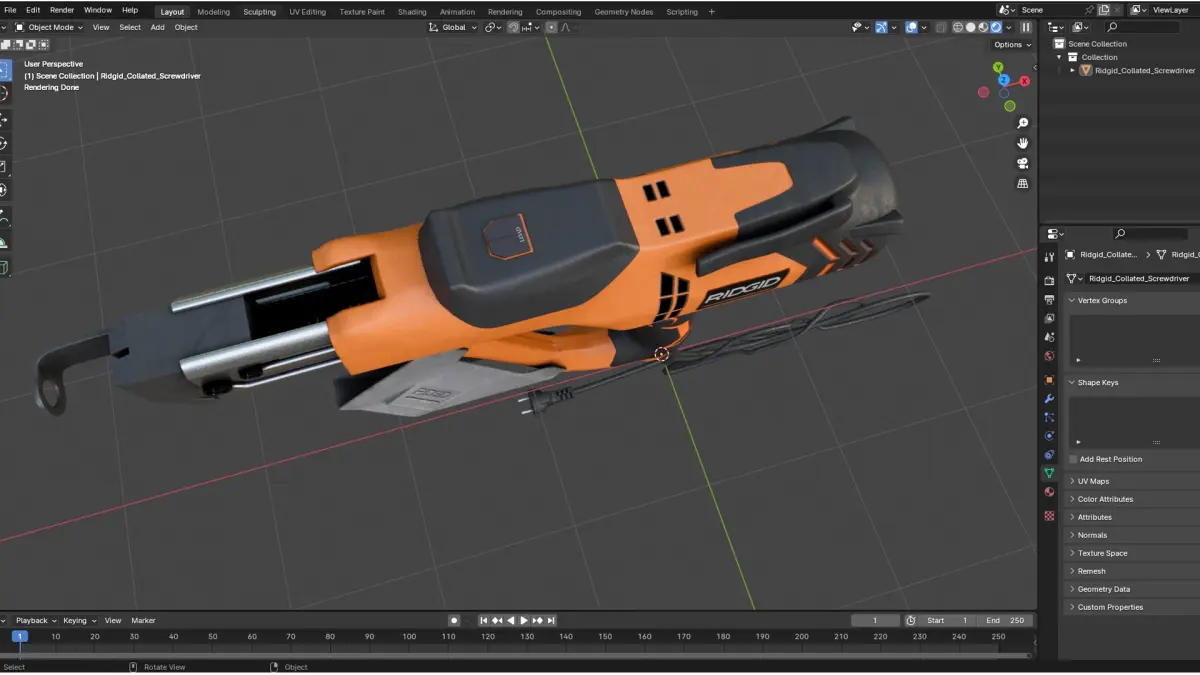Open the Global transform orientation dropdown

(454, 27)
